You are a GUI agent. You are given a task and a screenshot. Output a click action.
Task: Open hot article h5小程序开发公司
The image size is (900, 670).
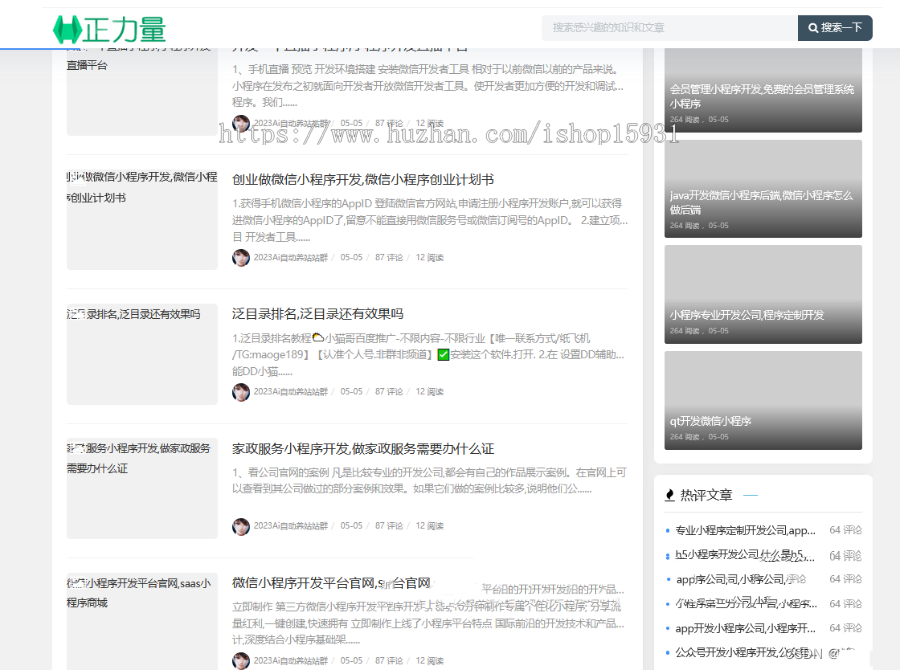coord(745,555)
